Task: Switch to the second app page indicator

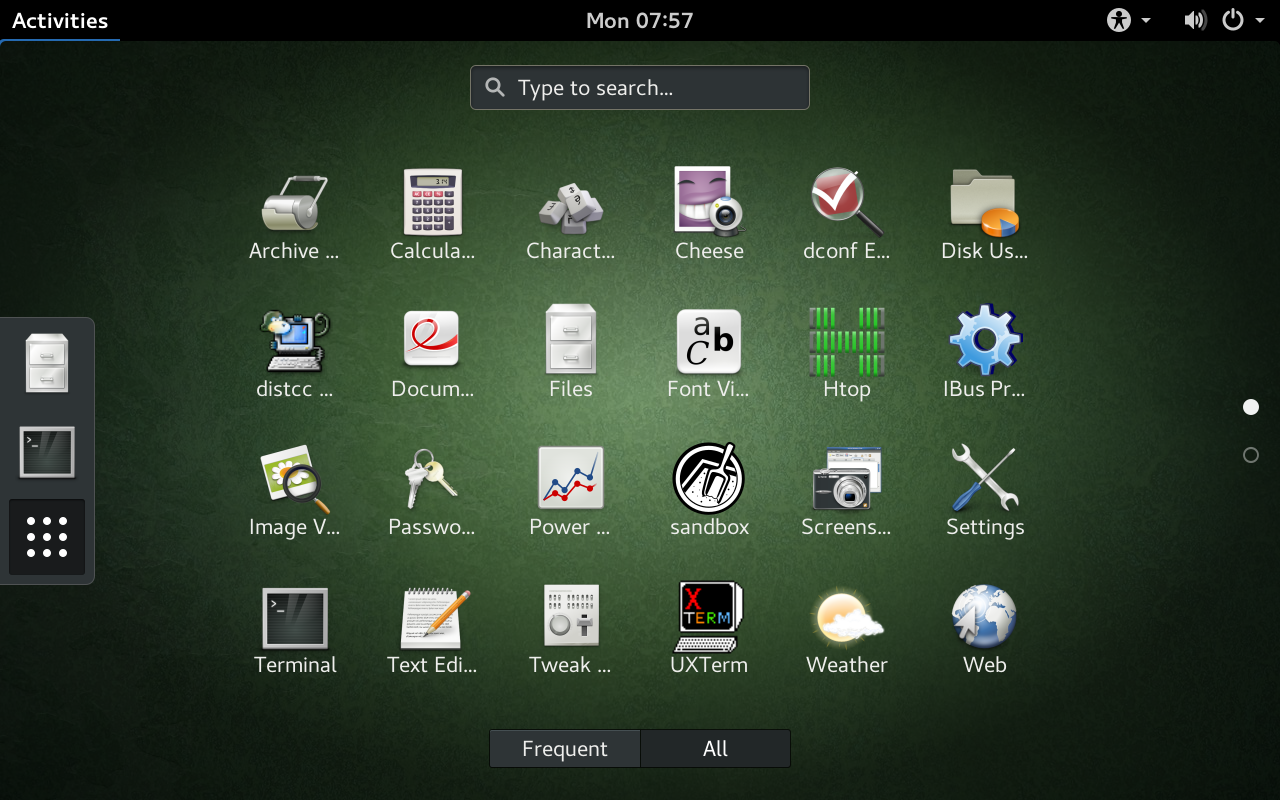Action: click(1250, 455)
